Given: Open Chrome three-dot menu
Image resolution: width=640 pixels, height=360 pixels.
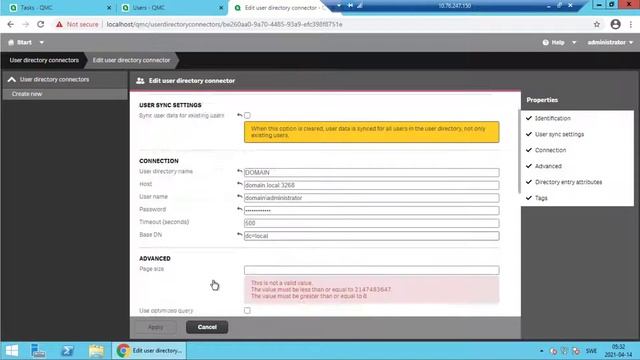Looking at the screenshot, I should 631,24.
